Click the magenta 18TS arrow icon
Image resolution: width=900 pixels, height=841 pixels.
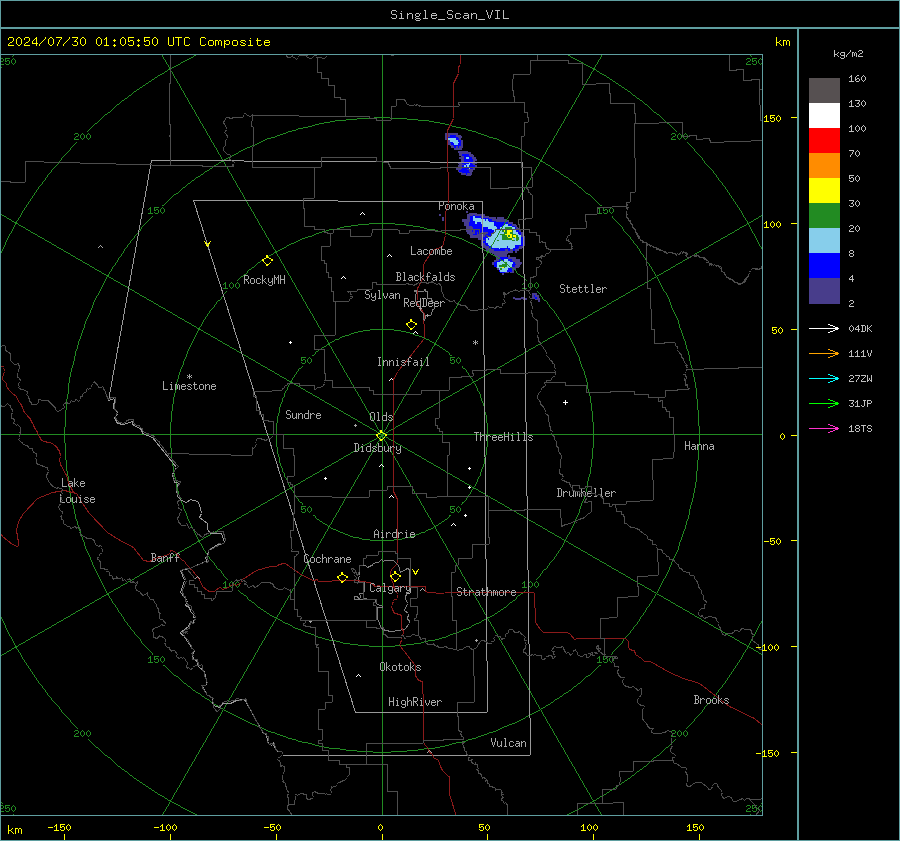[x=824, y=428]
